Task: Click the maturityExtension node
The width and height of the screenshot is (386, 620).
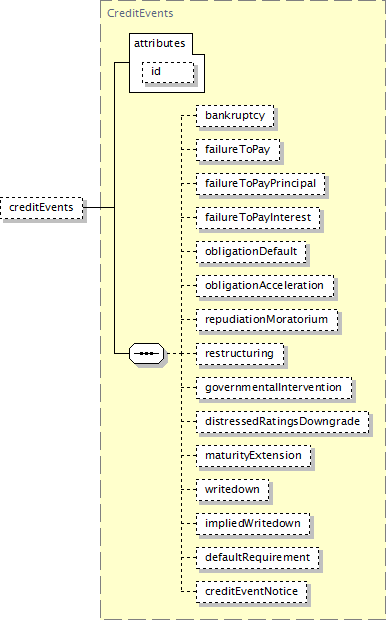Action: [x=254, y=456]
